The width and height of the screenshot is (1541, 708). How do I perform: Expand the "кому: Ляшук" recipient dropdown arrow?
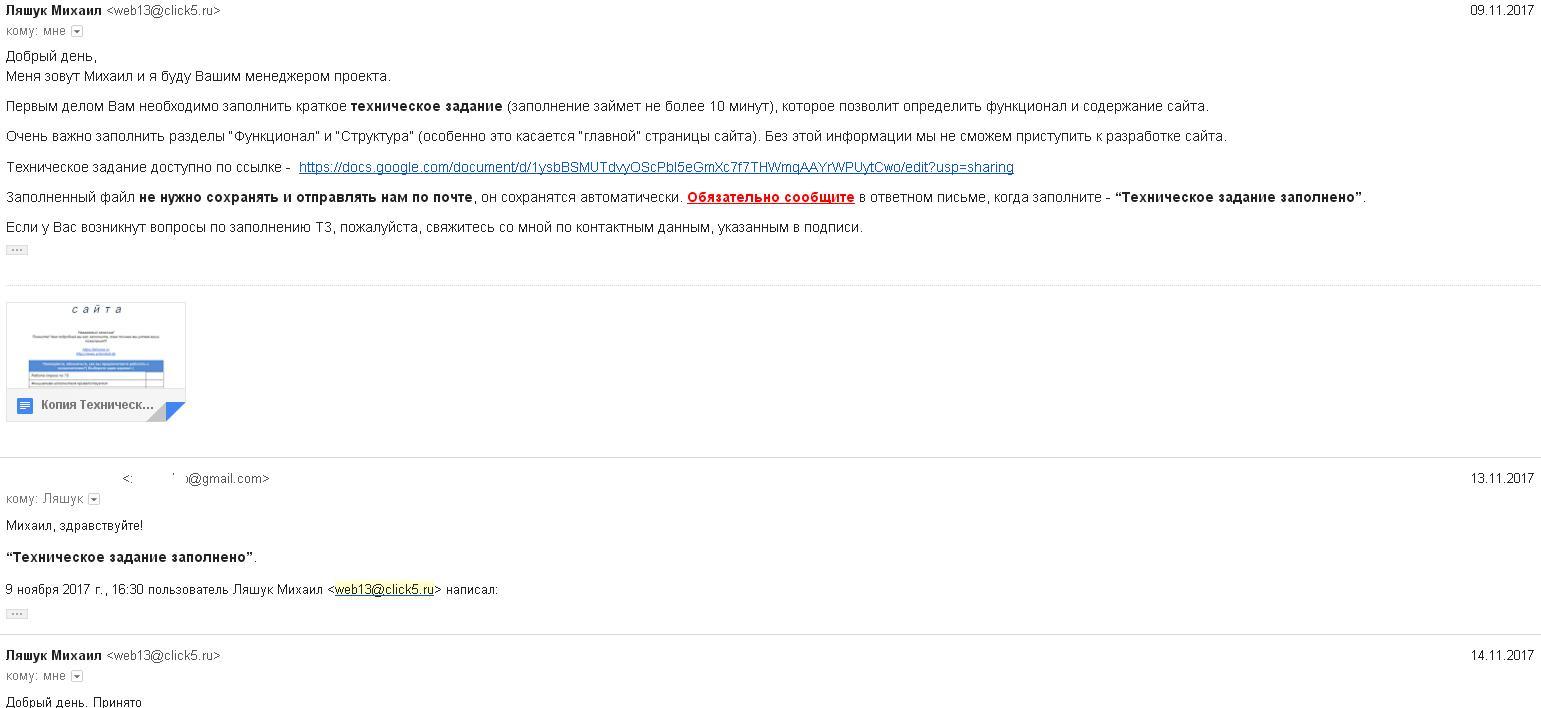pyautogui.click(x=94, y=499)
